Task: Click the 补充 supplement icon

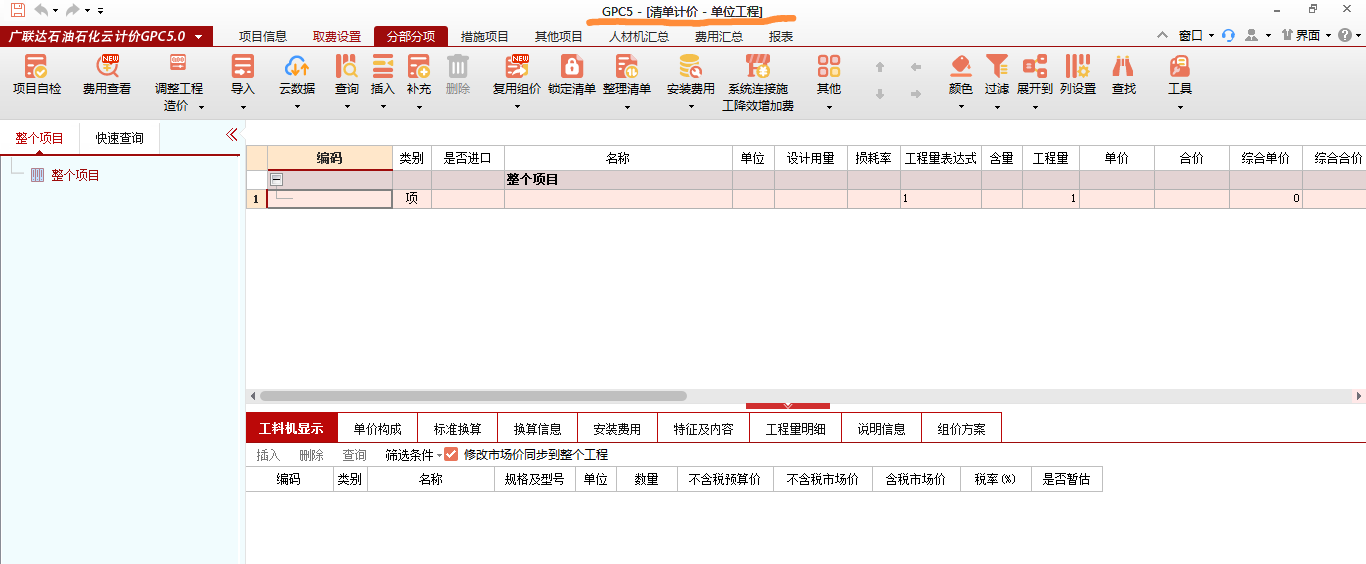Action: click(419, 66)
